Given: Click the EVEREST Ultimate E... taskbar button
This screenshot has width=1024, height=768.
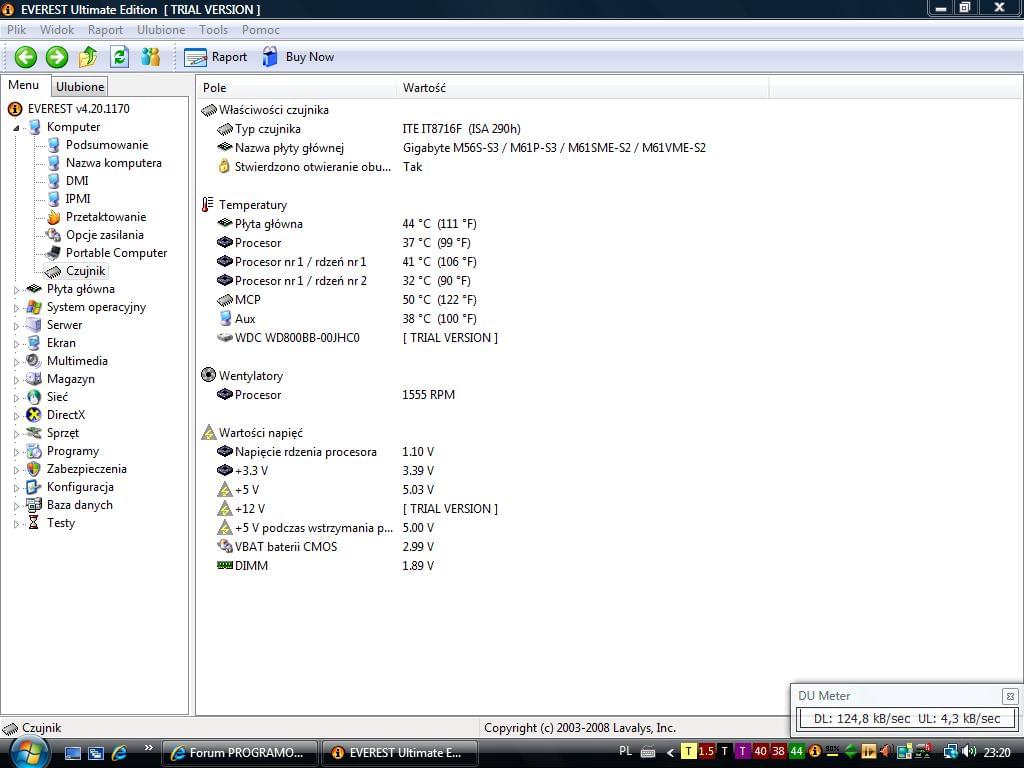Looking at the screenshot, I should (x=399, y=753).
